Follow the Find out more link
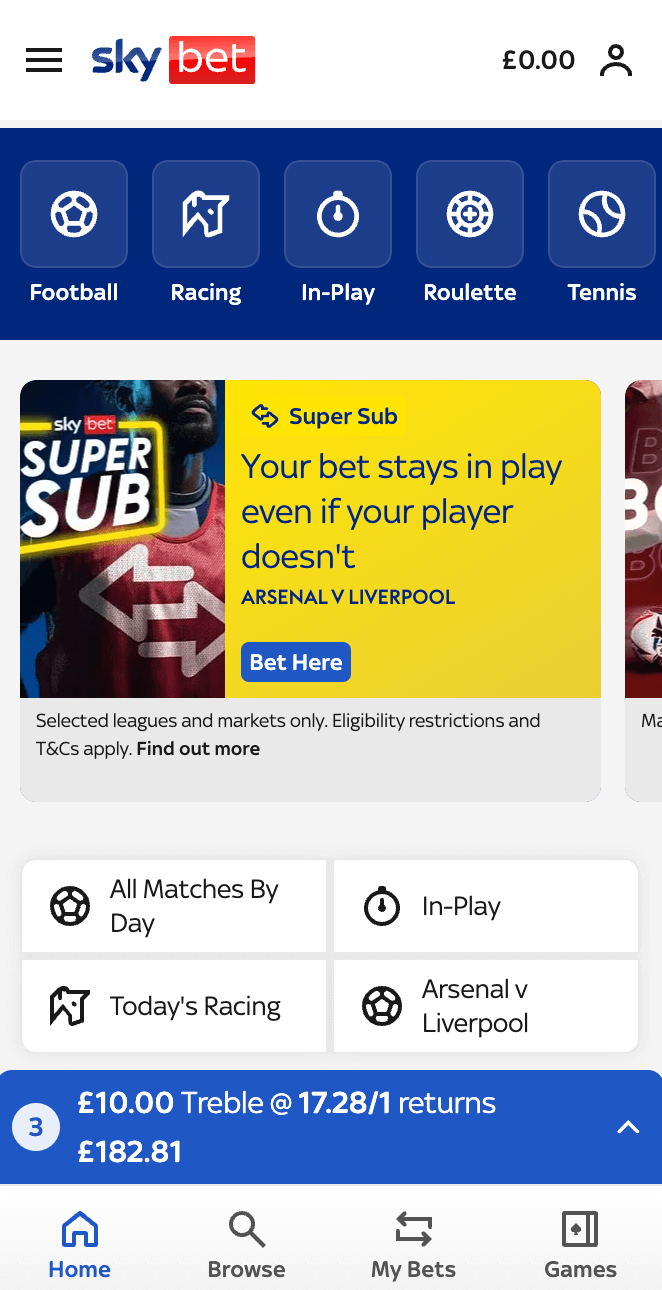The image size is (662, 1290). point(198,749)
